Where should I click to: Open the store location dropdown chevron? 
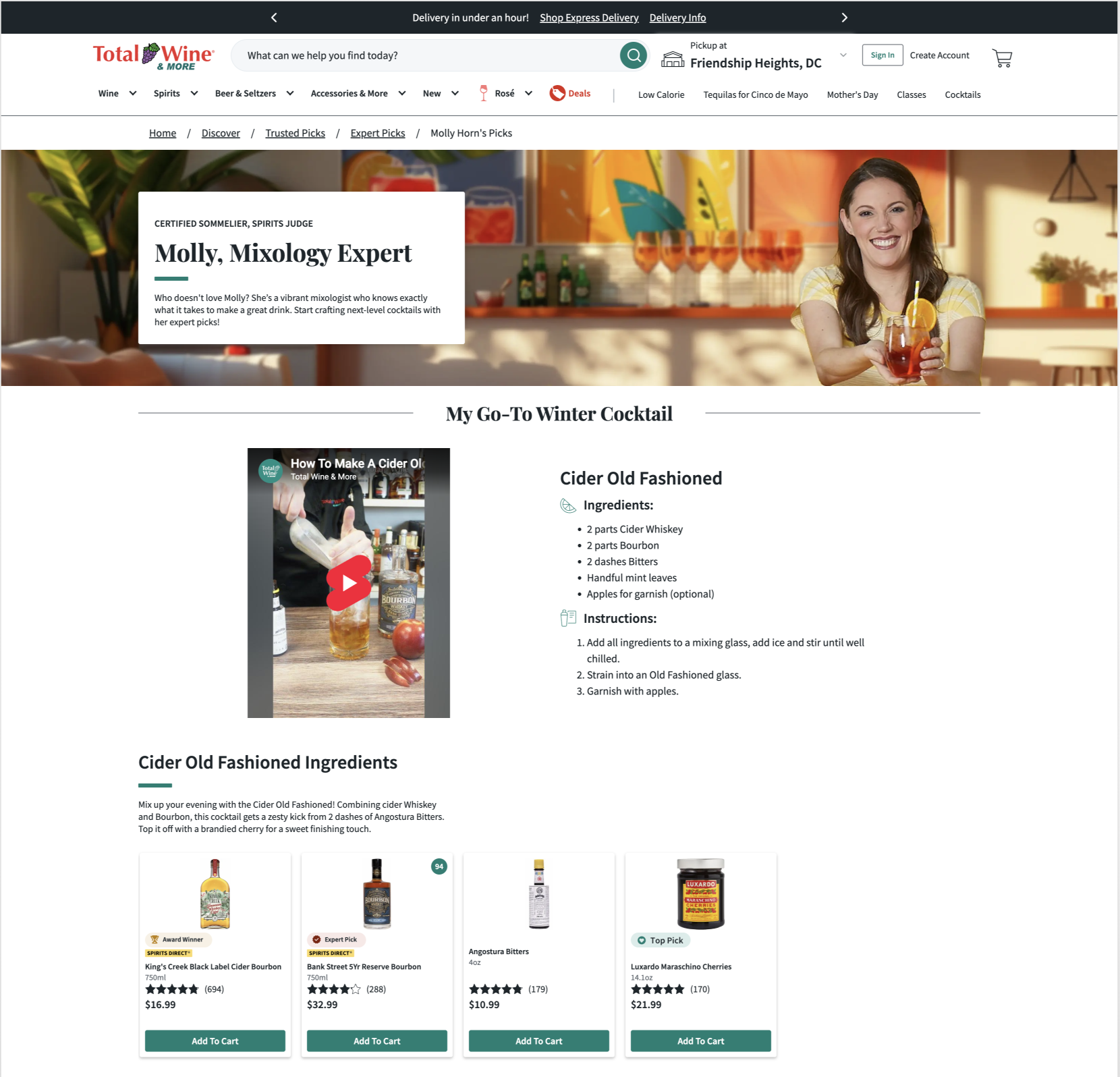[843, 55]
